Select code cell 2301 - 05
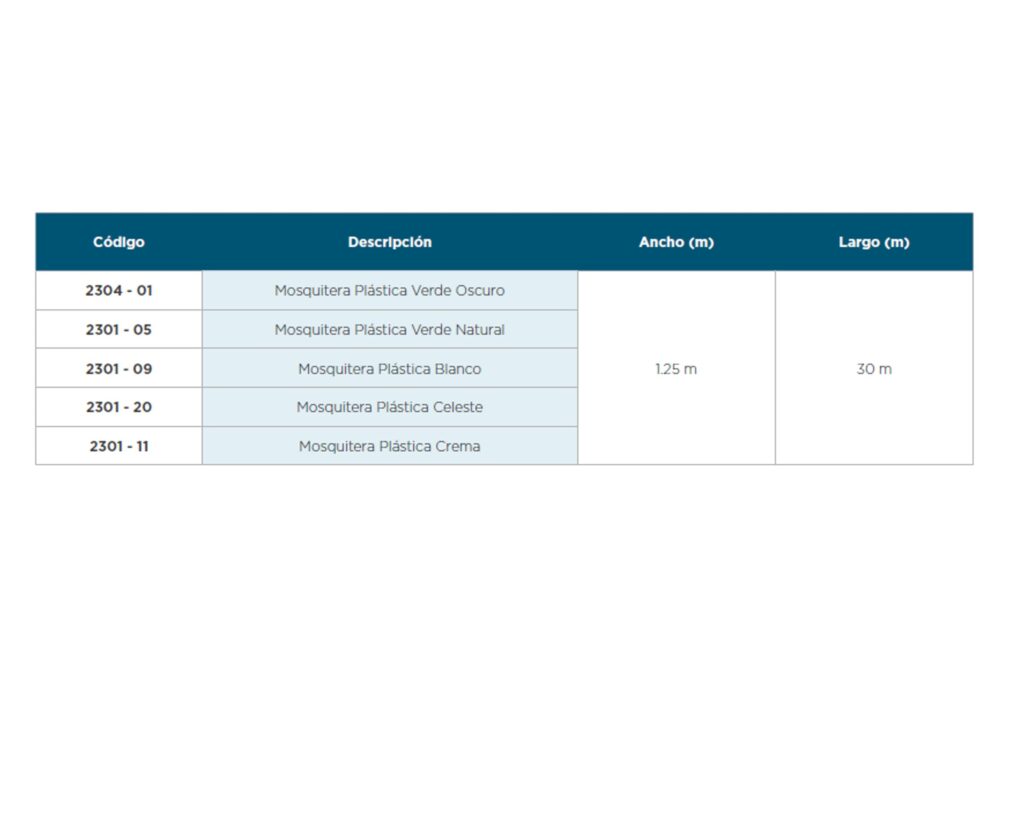Viewport: 1010px width, 818px height. (119, 330)
